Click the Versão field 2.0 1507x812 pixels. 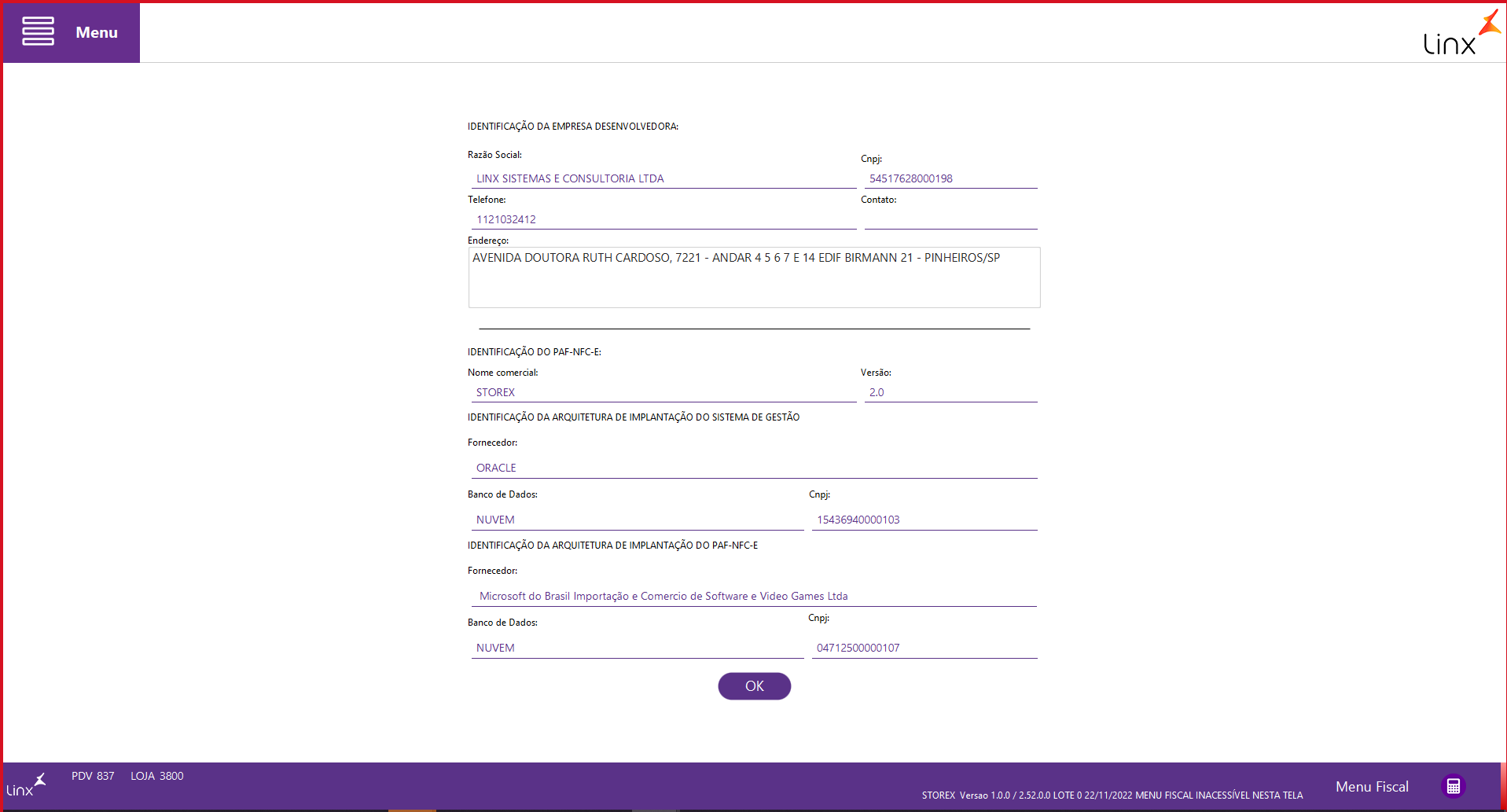point(950,392)
